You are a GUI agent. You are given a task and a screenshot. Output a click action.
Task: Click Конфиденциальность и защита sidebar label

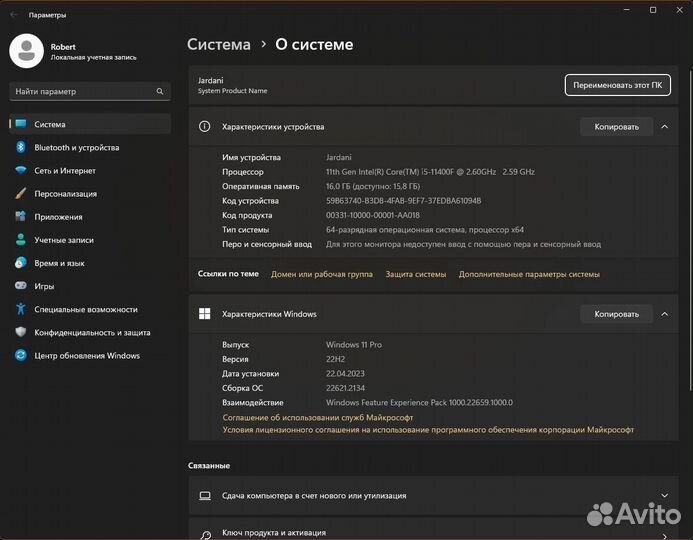click(x=92, y=332)
